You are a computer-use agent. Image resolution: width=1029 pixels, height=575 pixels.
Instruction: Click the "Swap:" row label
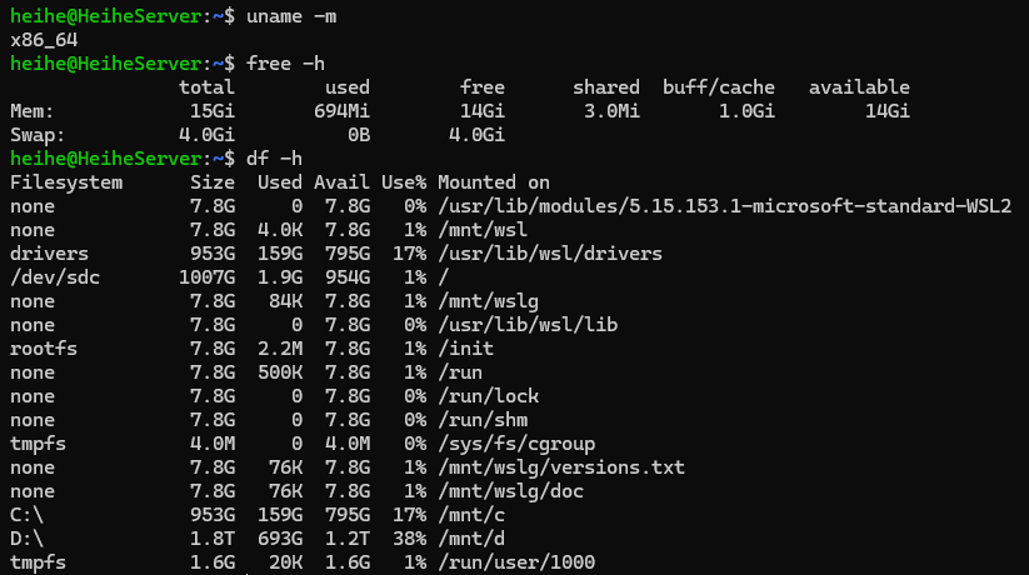[x=38, y=135]
